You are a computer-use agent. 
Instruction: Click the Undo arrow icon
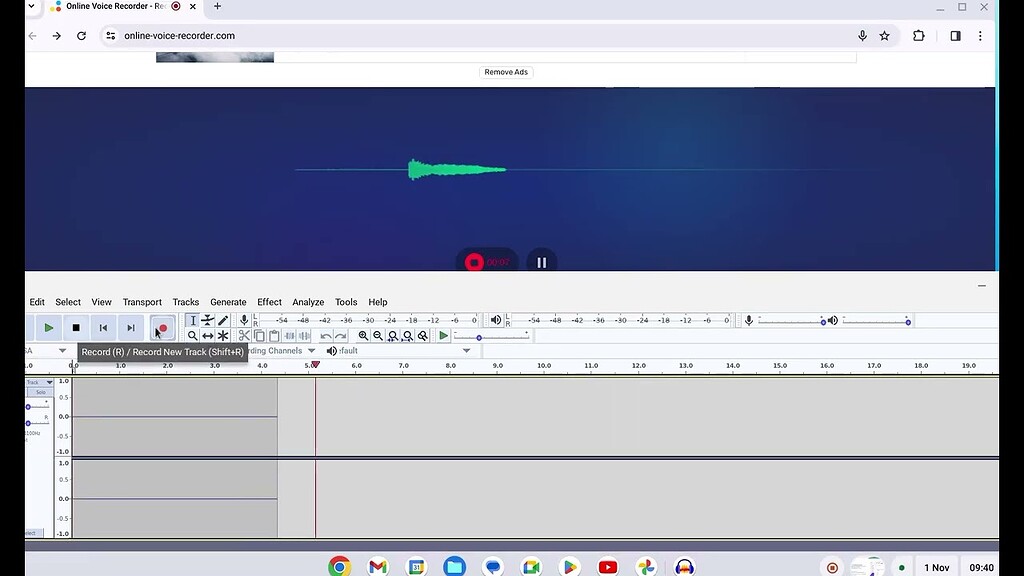[x=326, y=335]
